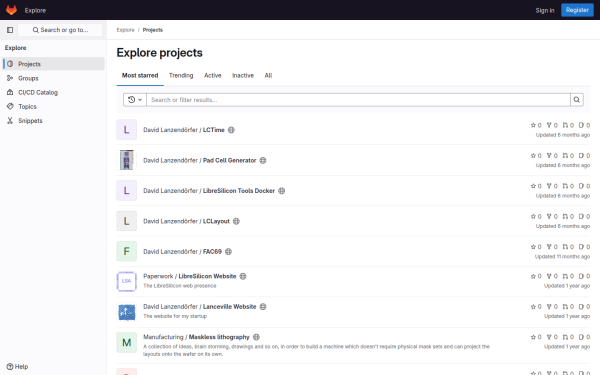Open Snippets in the sidebar
Viewport: 600px width, 375px height.
click(54, 121)
